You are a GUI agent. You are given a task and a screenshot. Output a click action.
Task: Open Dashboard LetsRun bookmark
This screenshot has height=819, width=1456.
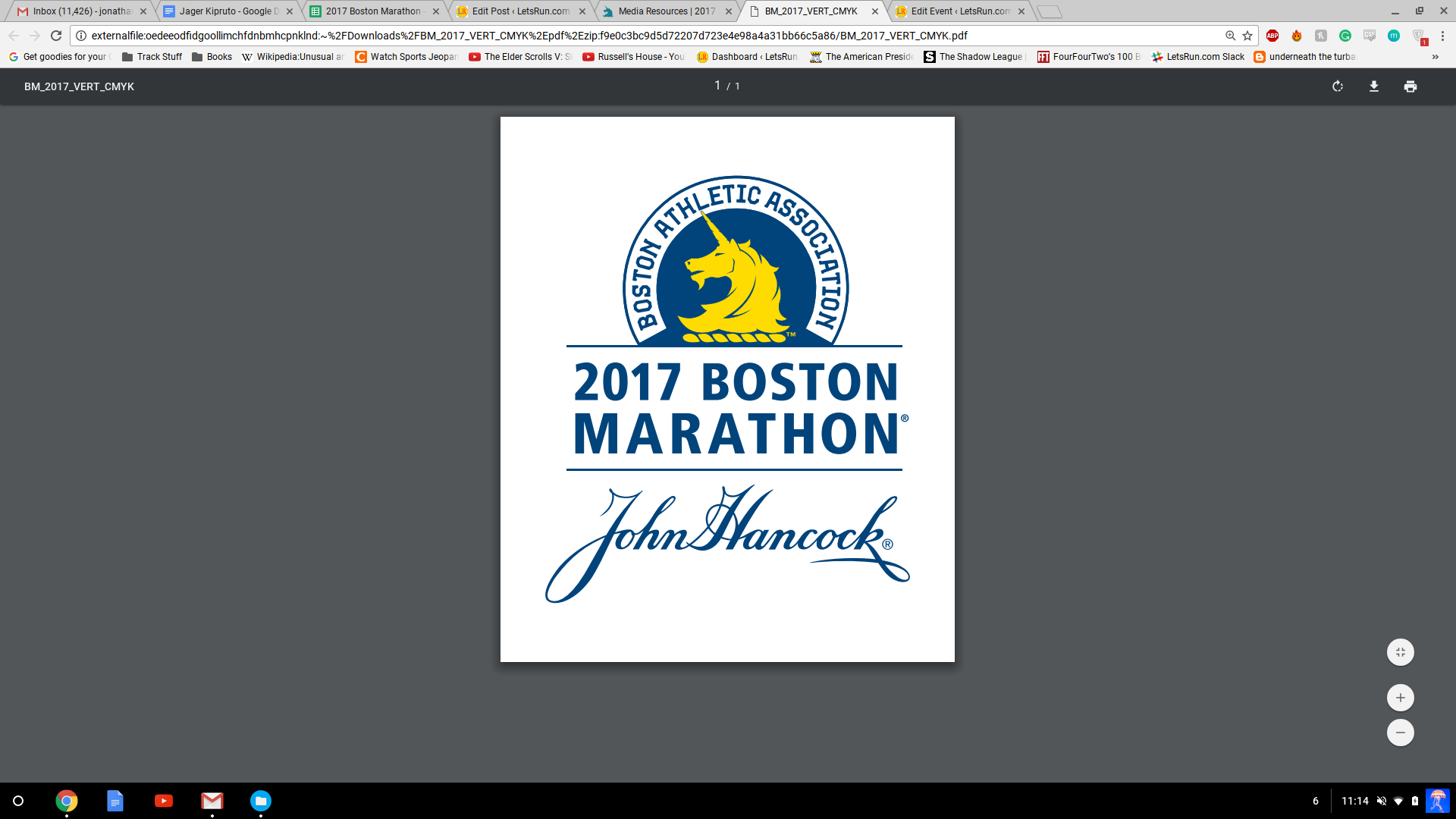(747, 57)
